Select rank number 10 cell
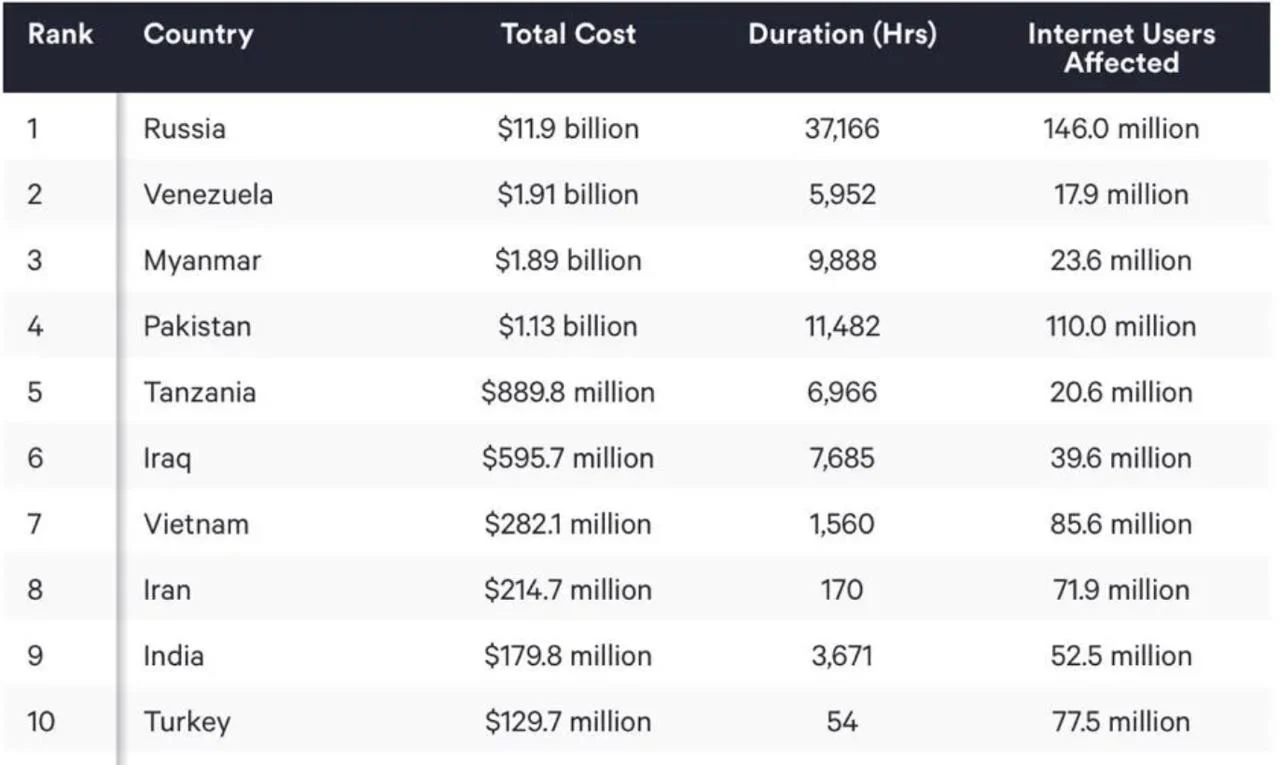1280x765 pixels. coord(41,722)
